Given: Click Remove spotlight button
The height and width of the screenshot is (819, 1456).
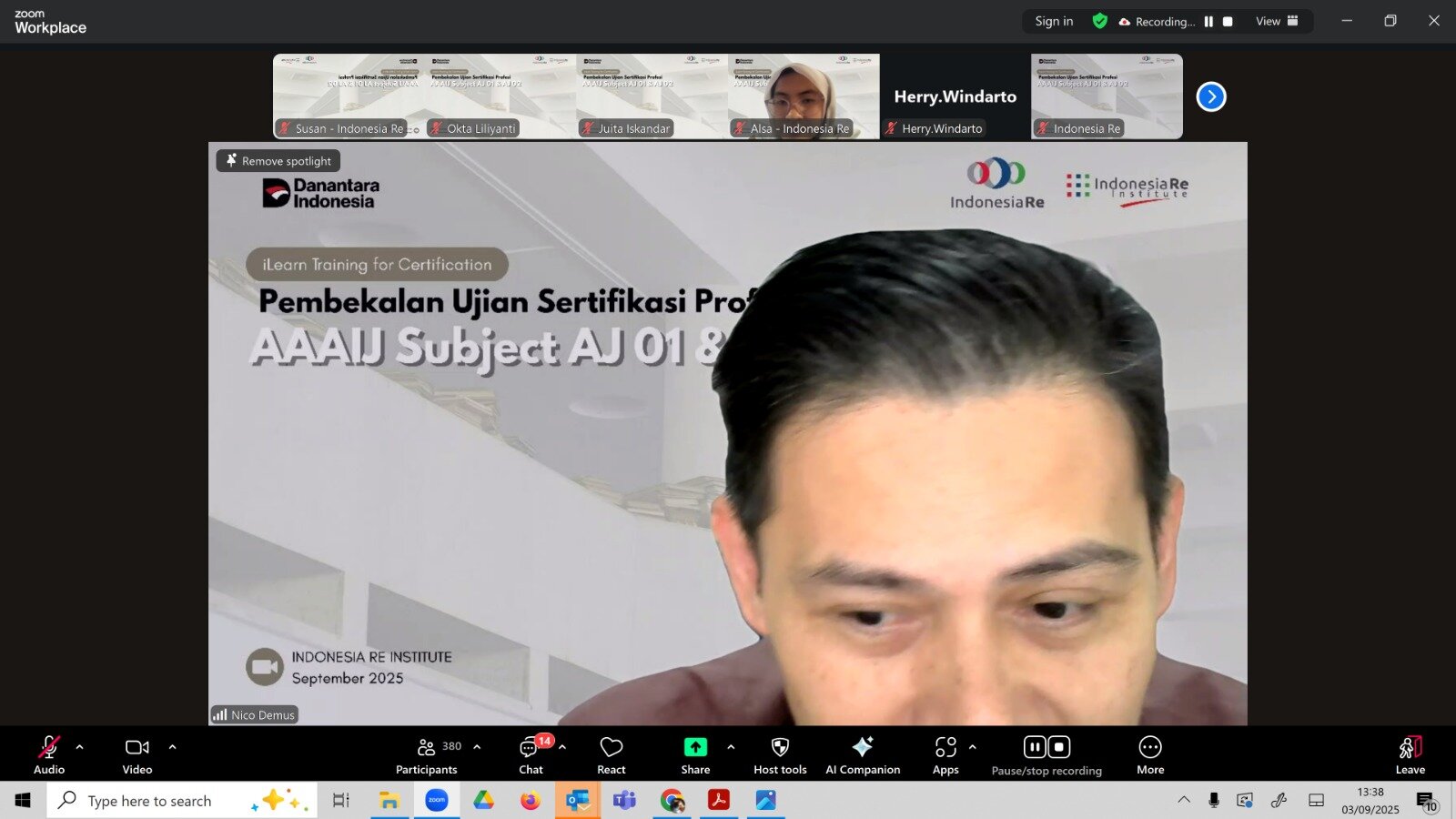Looking at the screenshot, I should pyautogui.click(x=278, y=161).
